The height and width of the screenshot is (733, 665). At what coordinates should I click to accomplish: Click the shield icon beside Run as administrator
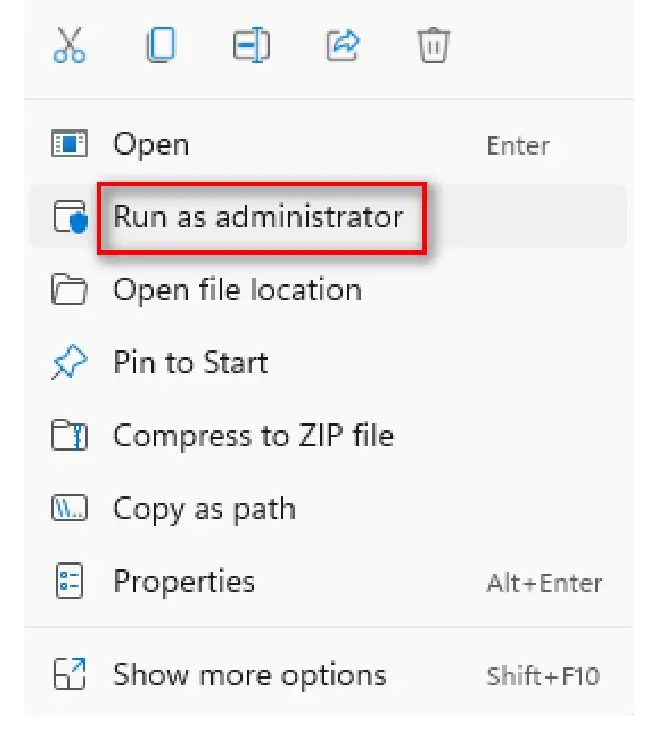tap(70, 217)
